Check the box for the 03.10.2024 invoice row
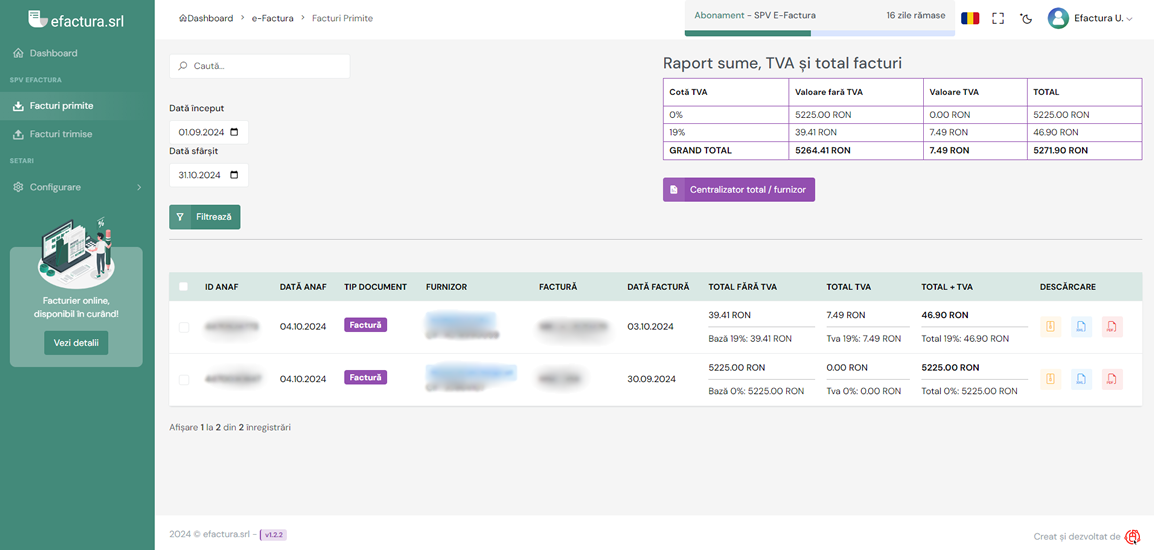This screenshot has width=1154, height=550. pyautogui.click(x=183, y=327)
